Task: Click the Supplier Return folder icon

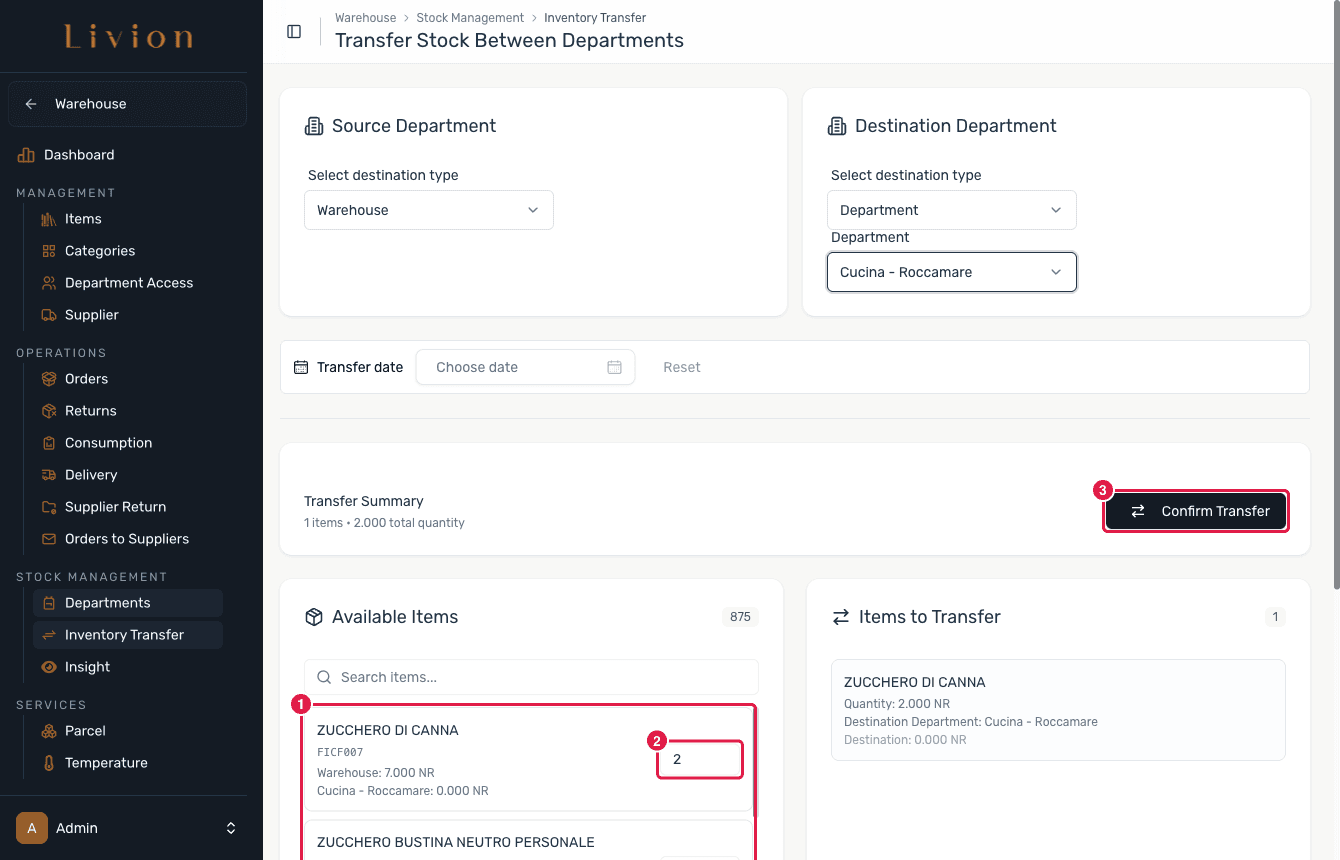Action: pyautogui.click(x=48, y=507)
